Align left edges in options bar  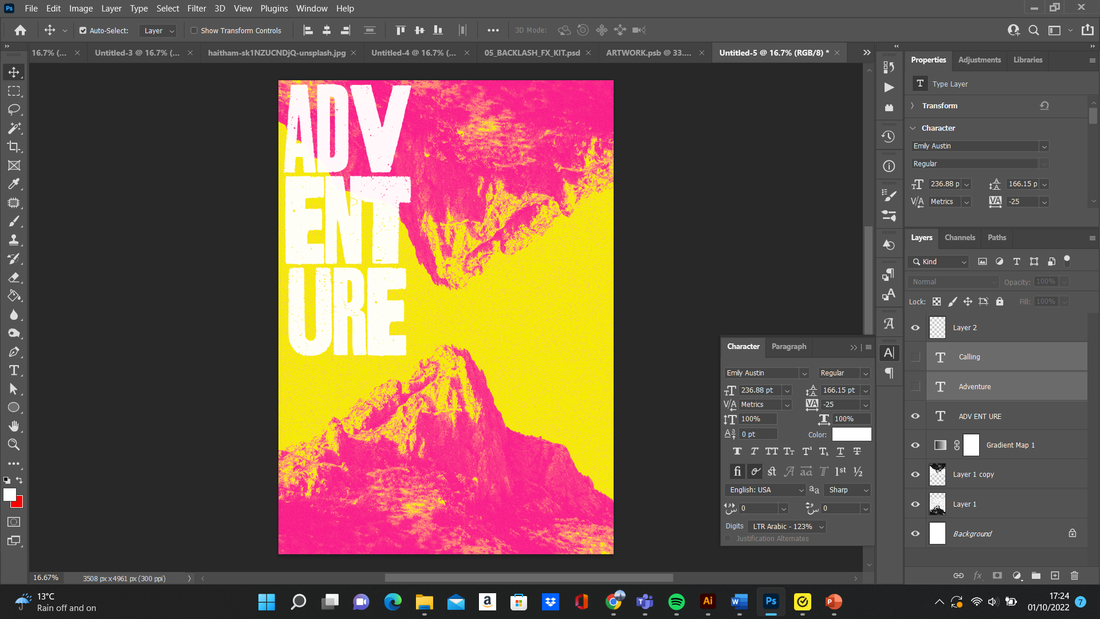(308, 30)
